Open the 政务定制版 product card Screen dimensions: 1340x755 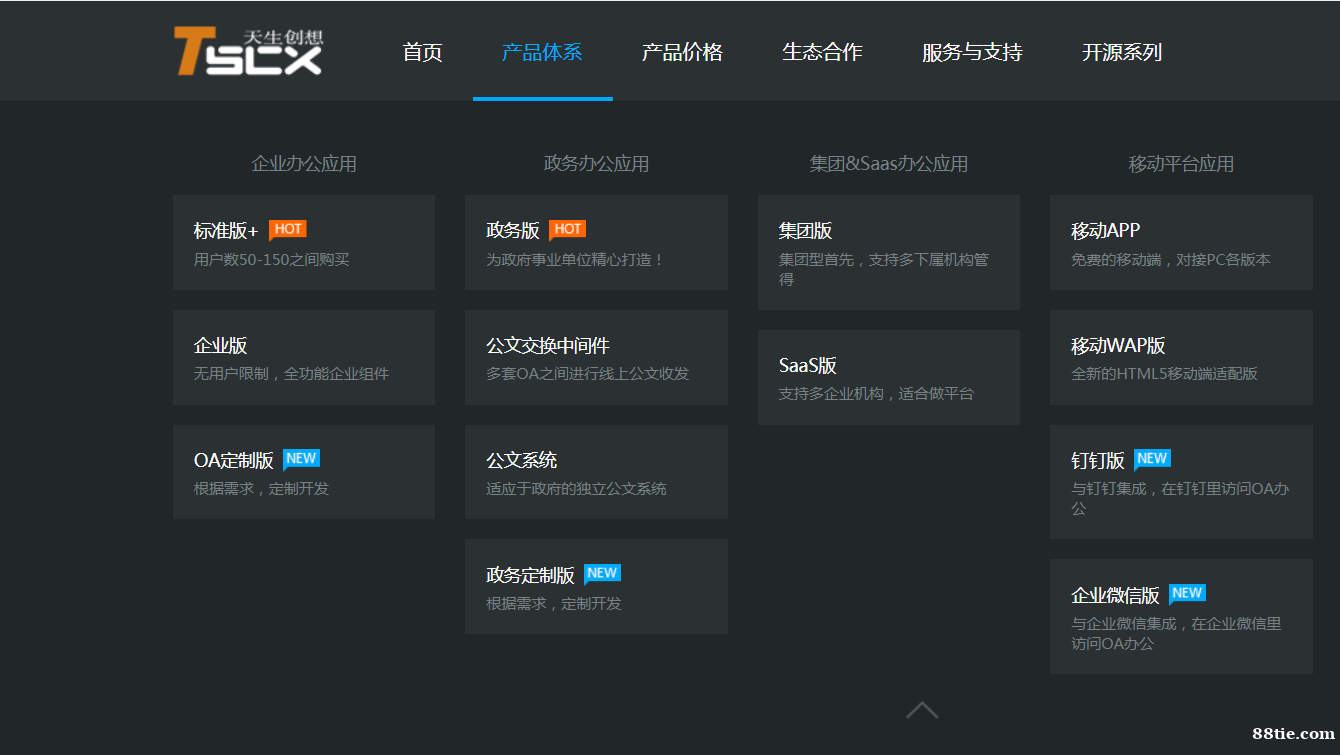596,586
